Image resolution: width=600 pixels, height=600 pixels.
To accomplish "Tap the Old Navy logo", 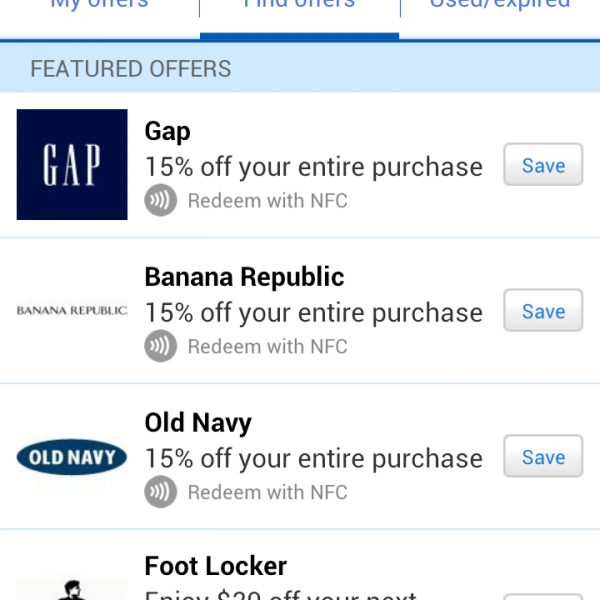I will [72, 458].
